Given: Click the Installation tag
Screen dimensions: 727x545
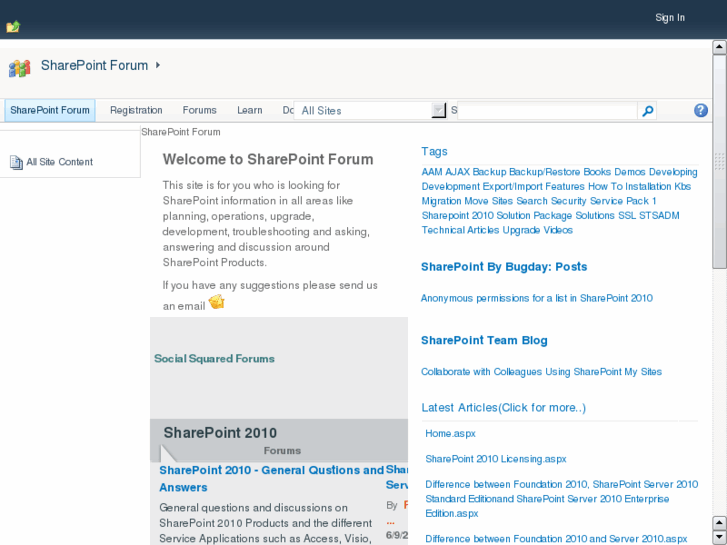Looking at the screenshot, I should pyautogui.click(x=648, y=186).
